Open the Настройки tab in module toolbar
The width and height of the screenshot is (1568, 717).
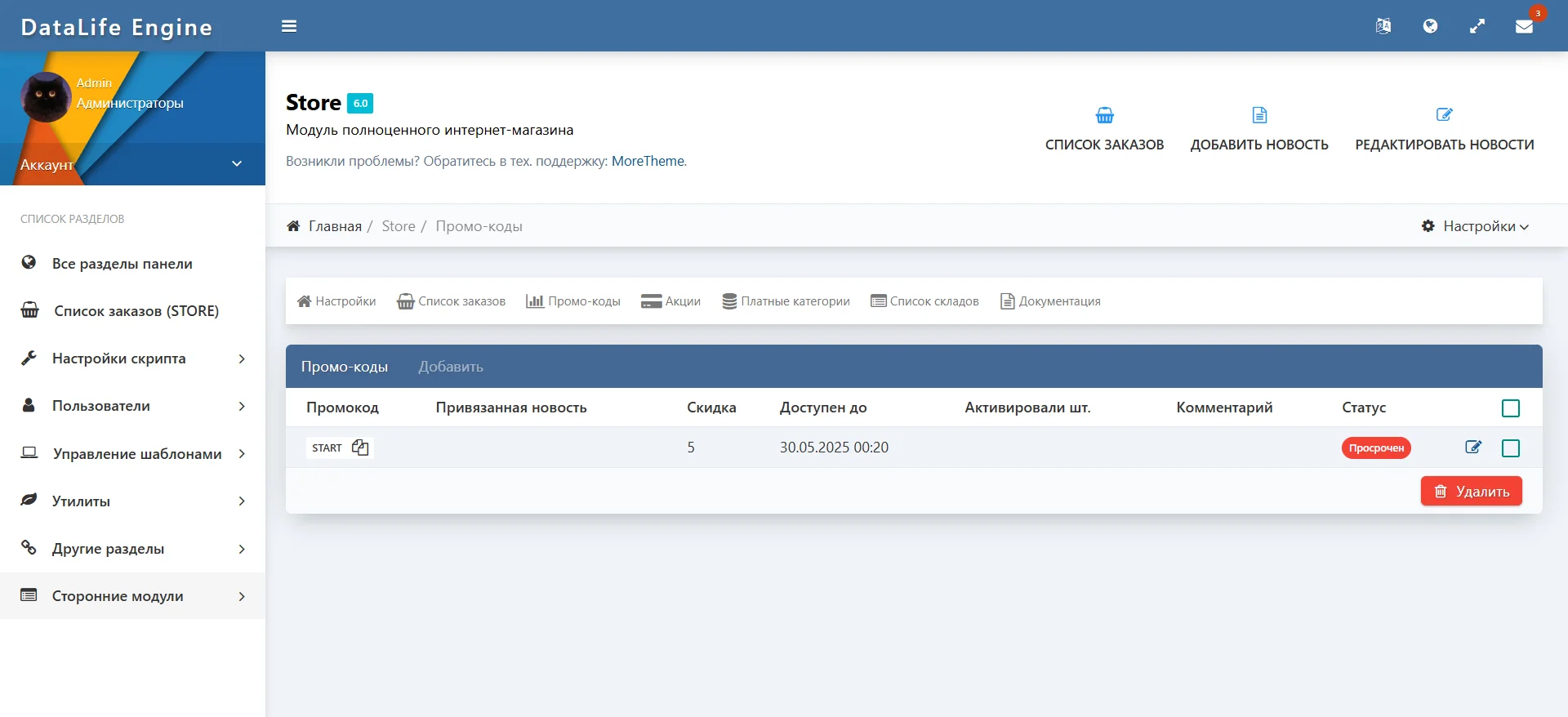(x=336, y=301)
